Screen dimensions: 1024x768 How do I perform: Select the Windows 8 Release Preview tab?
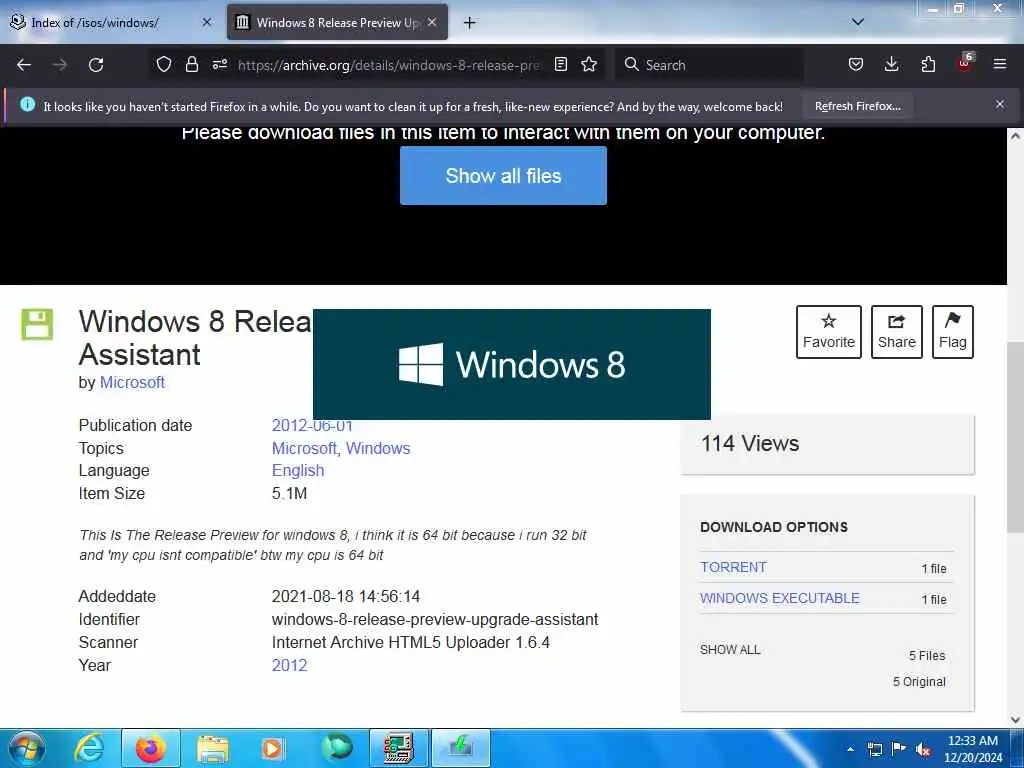click(x=338, y=23)
